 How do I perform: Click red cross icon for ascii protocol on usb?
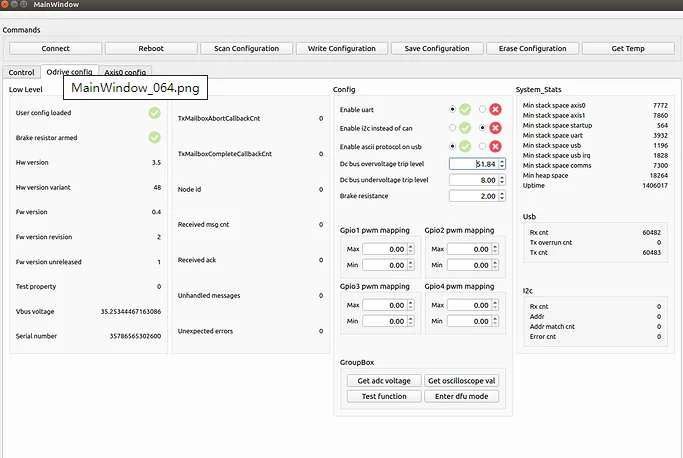495,146
